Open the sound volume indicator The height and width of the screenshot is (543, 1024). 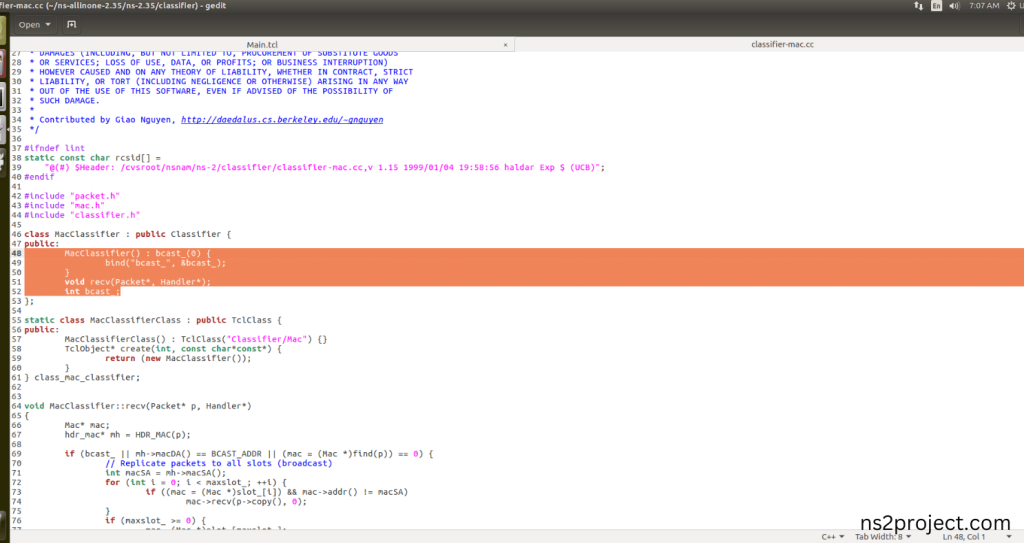(954, 6)
